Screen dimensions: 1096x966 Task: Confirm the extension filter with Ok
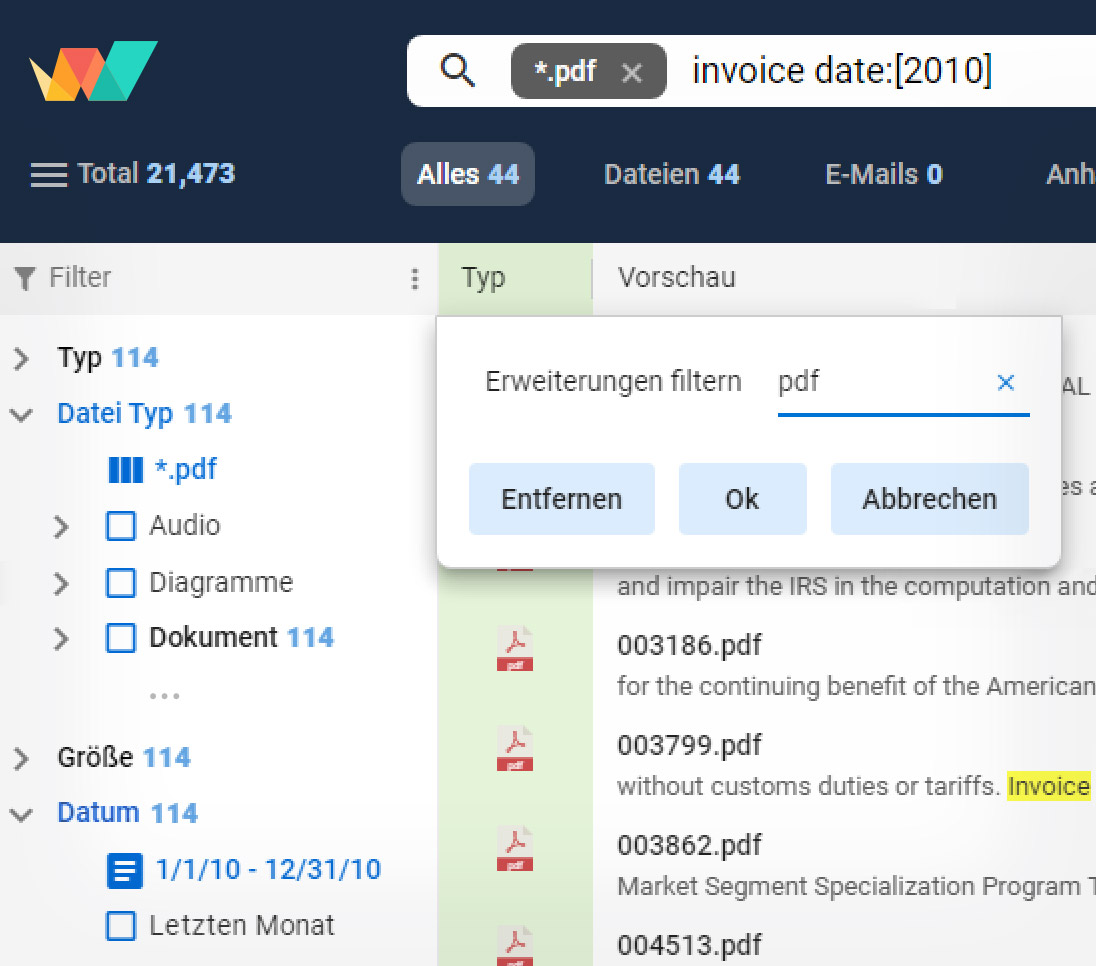tap(742, 499)
